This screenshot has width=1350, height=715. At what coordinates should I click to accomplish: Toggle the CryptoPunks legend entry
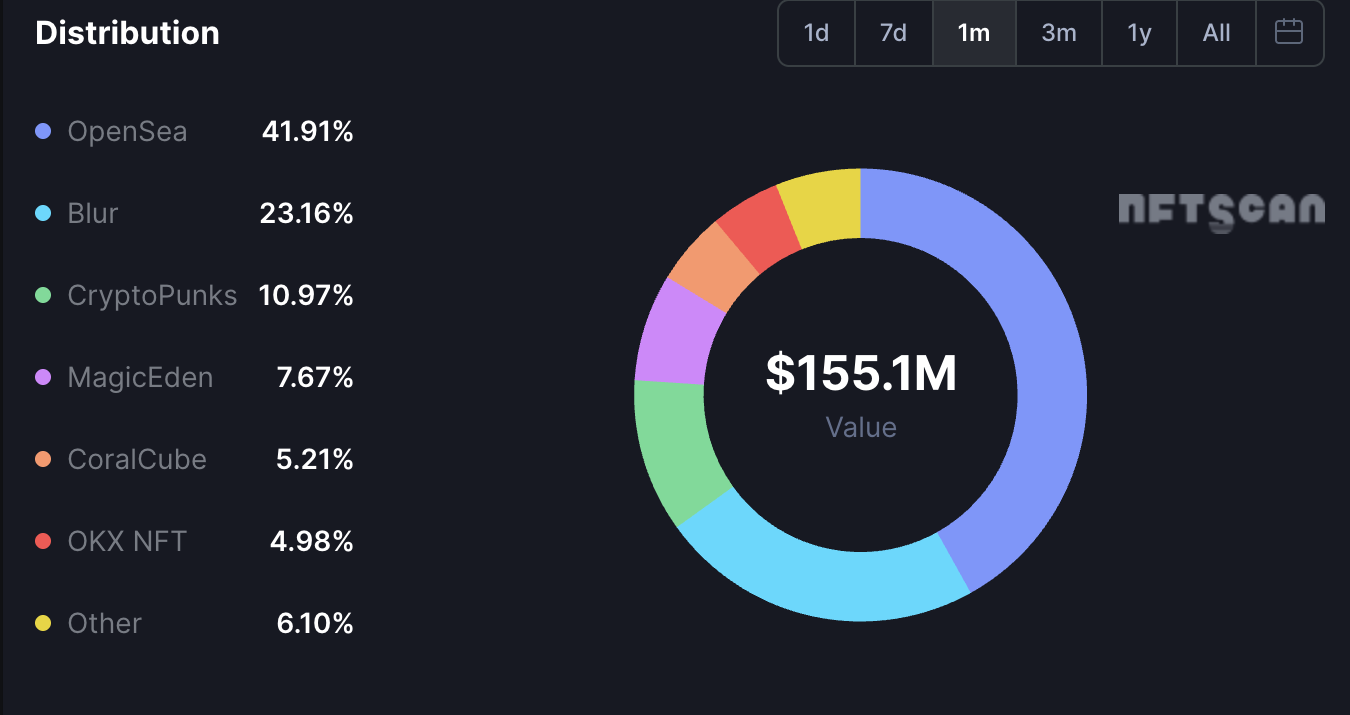(151, 295)
